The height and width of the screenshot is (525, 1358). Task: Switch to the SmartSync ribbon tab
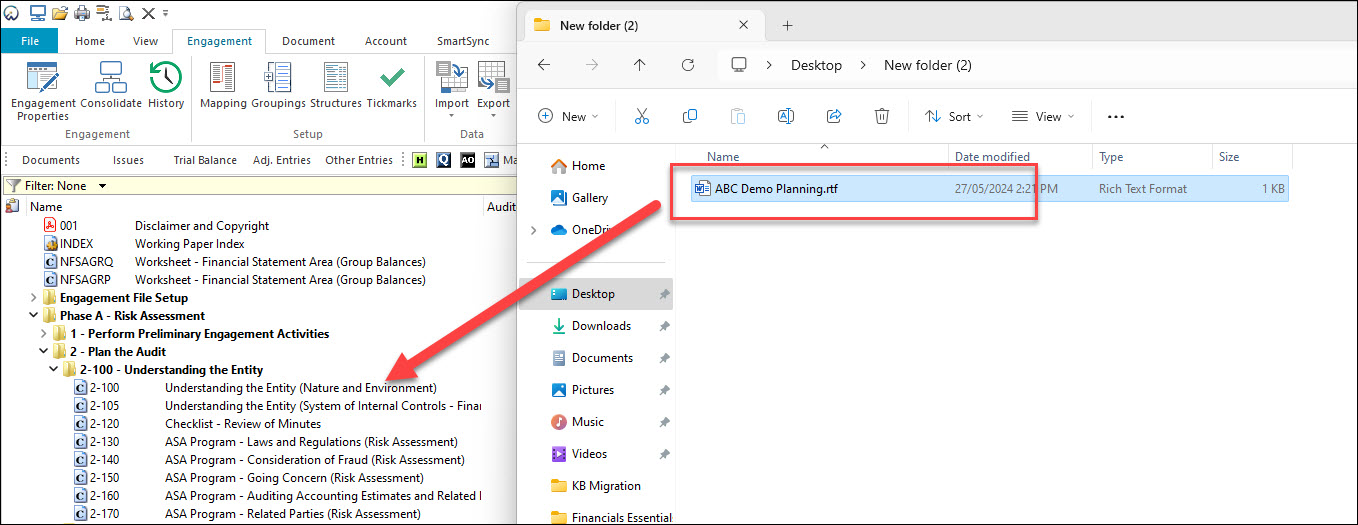click(x=463, y=41)
